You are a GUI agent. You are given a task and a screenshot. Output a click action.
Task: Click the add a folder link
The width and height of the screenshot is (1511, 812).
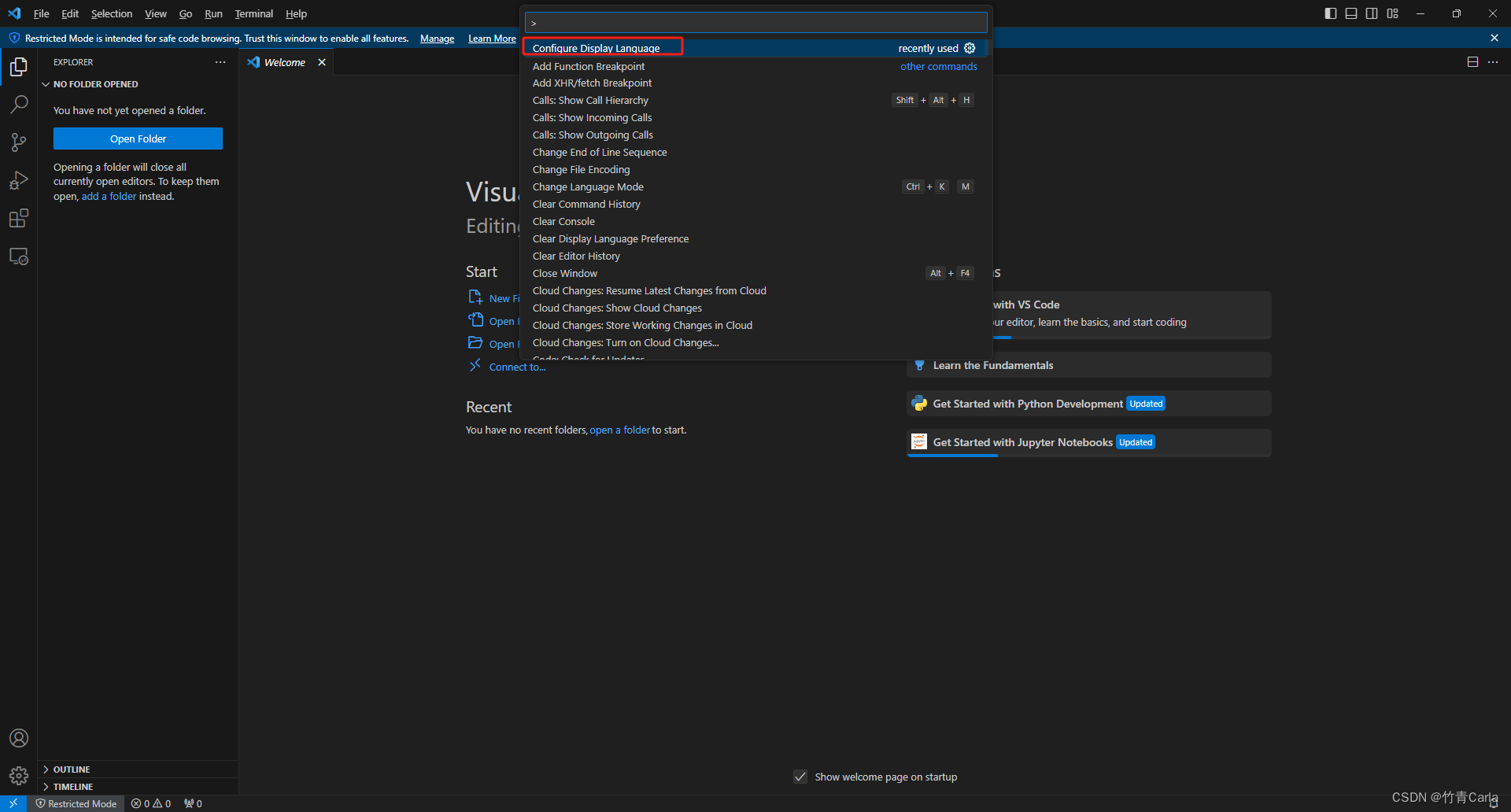pyautogui.click(x=109, y=196)
